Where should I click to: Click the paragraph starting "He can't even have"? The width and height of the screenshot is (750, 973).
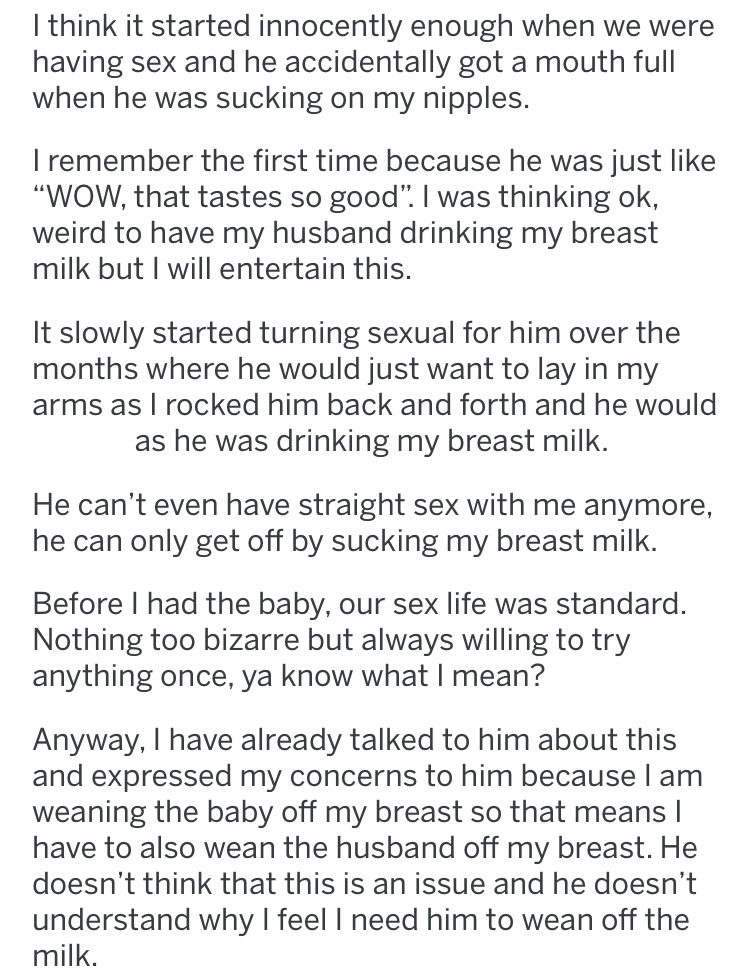[373, 523]
